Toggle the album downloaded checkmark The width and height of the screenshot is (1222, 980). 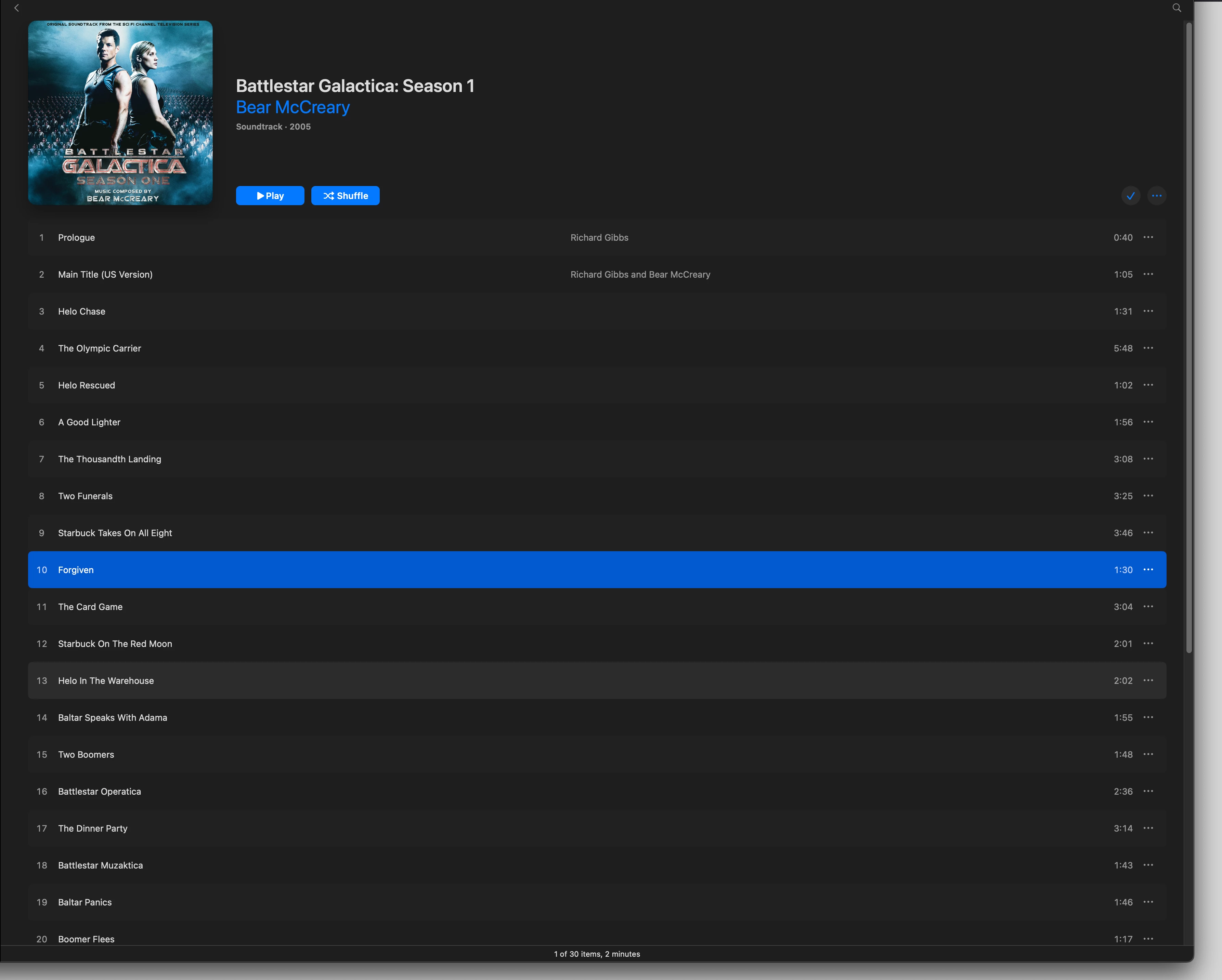1130,196
